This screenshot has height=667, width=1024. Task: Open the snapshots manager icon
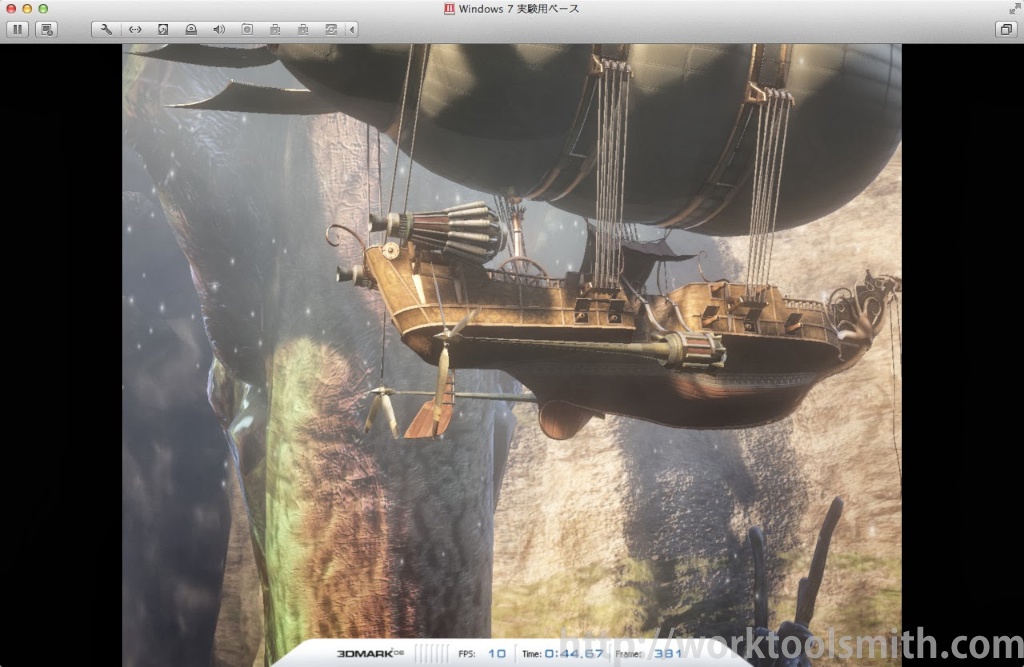[46, 29]
